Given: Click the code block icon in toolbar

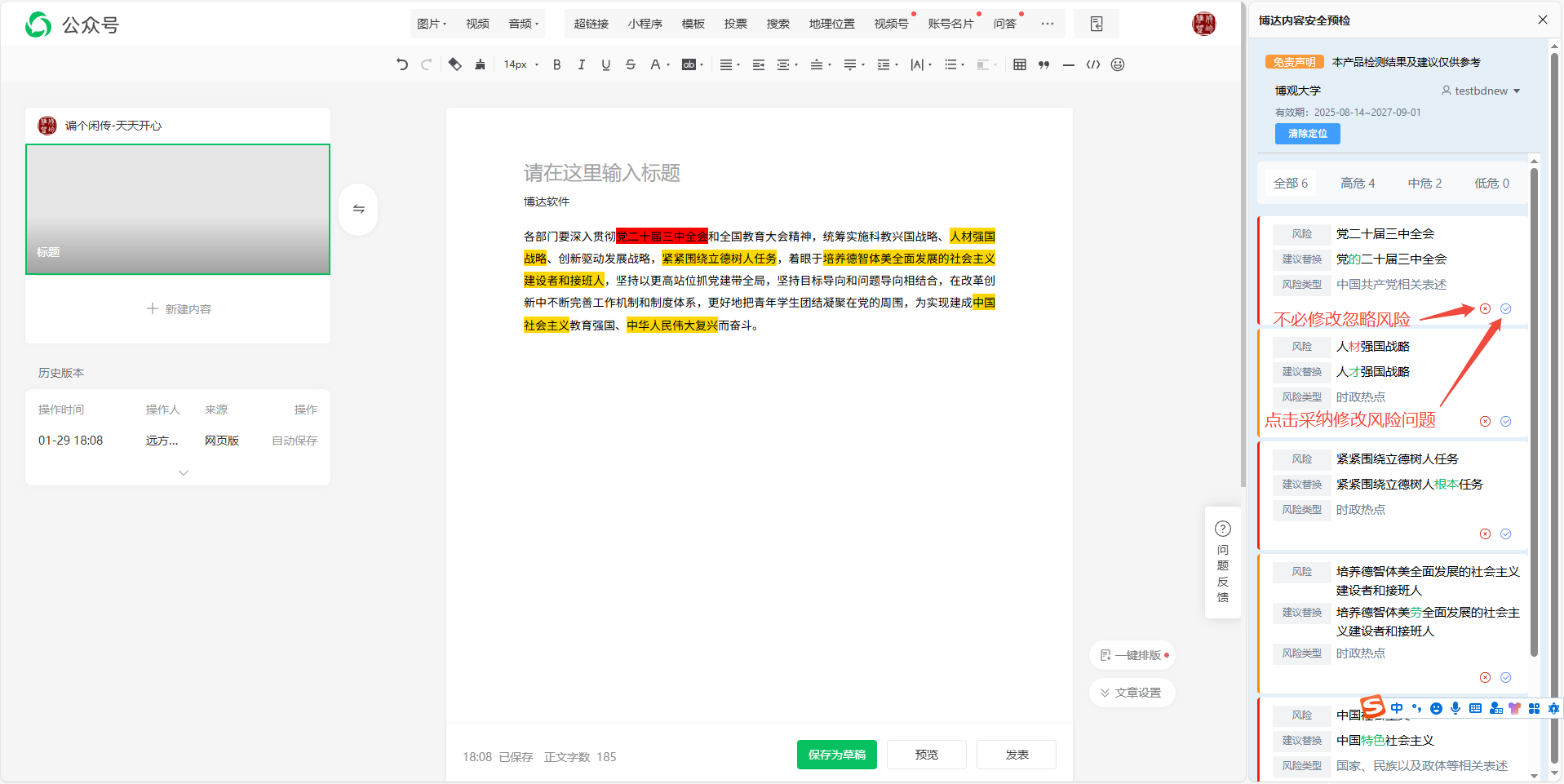Looking at the screenshot, I should click(1092, 64).
